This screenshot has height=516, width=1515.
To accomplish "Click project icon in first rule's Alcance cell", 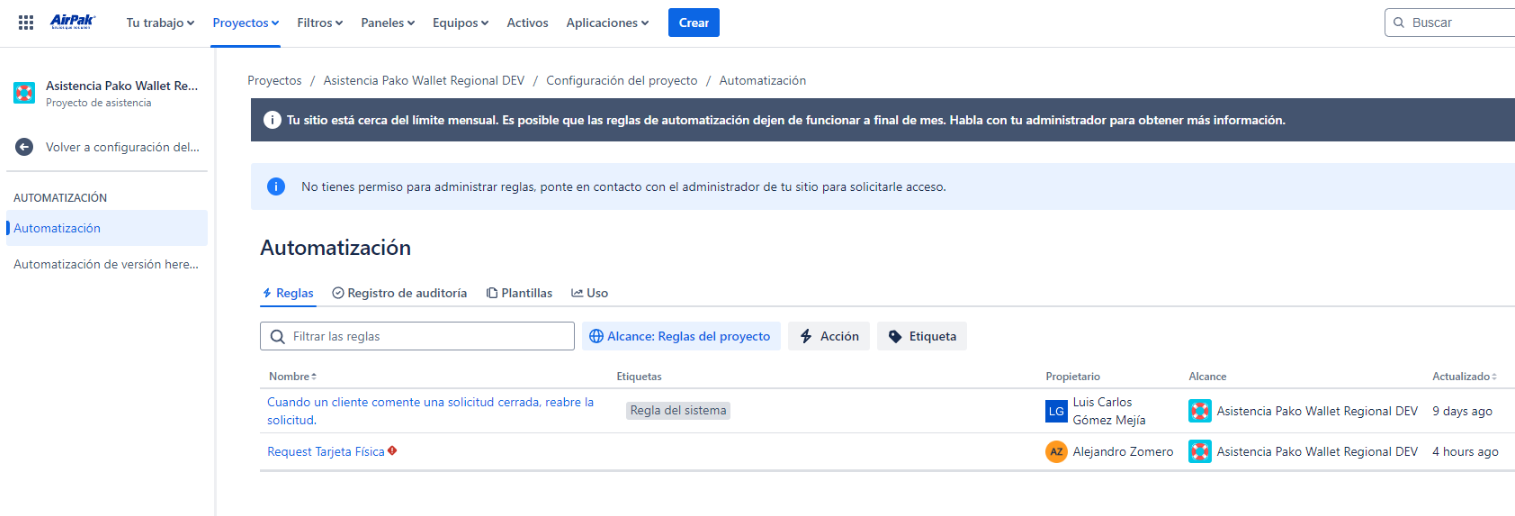I will 1200,411.
